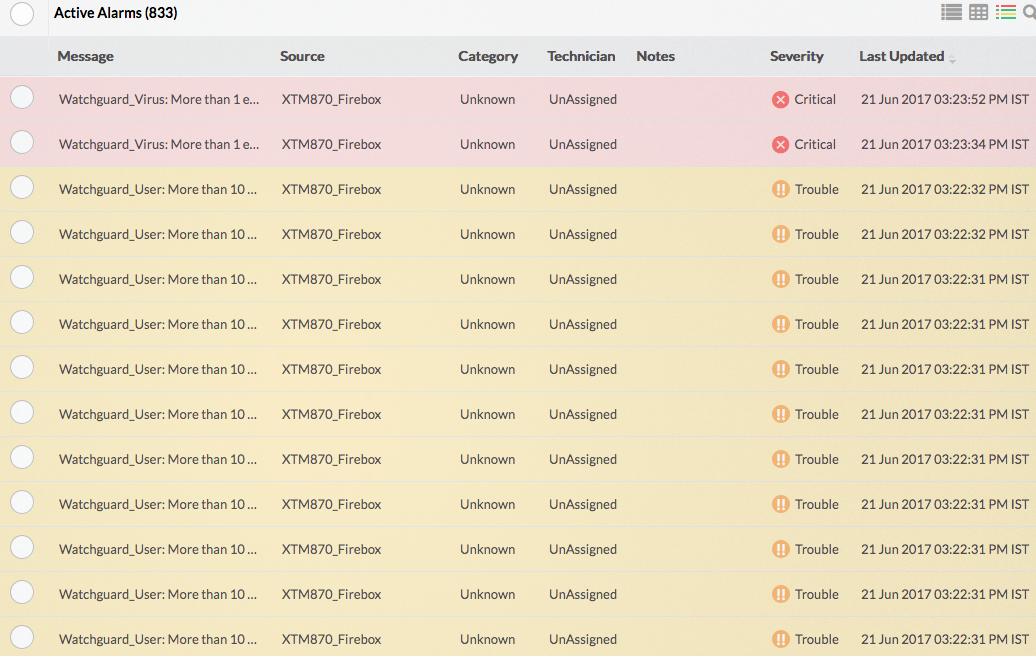This screenshot has height=656, width=1036.
Task: Open the UnAssigned technician on first row
Action: coord(582,99)
